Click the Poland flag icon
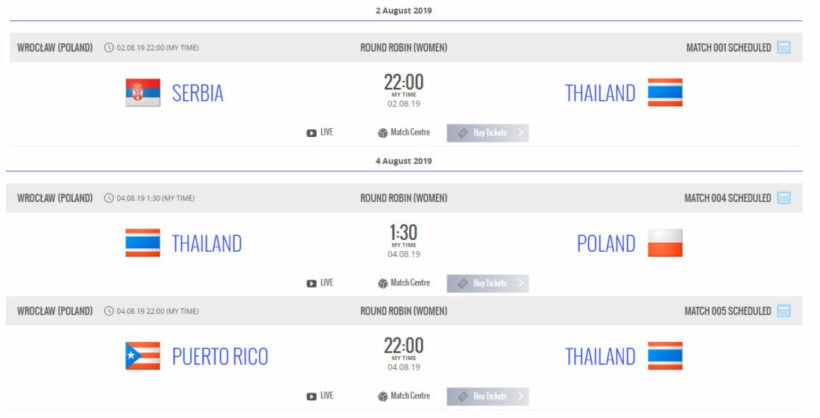Image resolution: width=820 pixels, height=418 pixels. [x=665, y=243]
